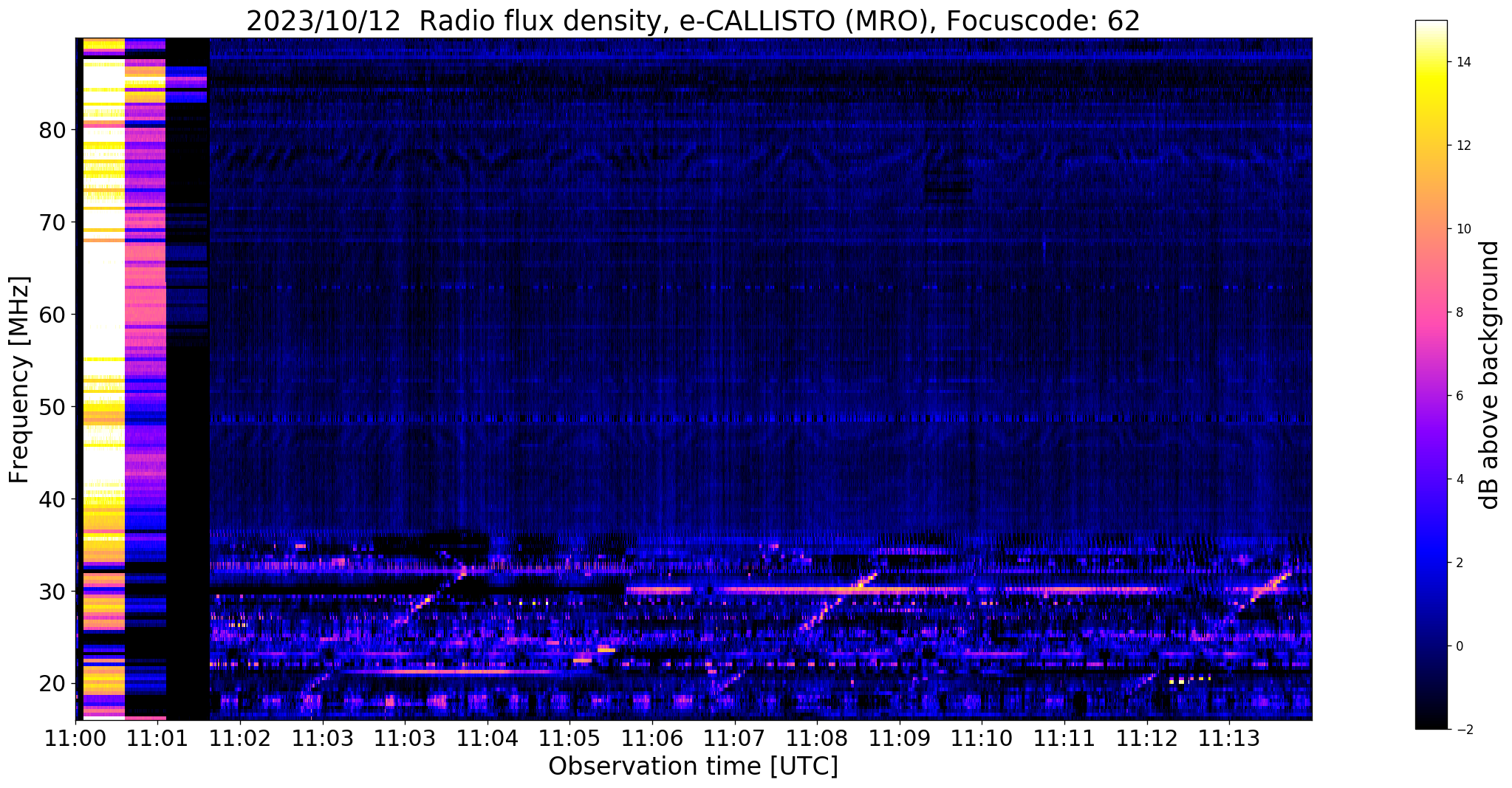This screenshot has width=1512, height=788.
Task: Click the 'Frequency [MHz]' axis label
Action: click(19, 380)
